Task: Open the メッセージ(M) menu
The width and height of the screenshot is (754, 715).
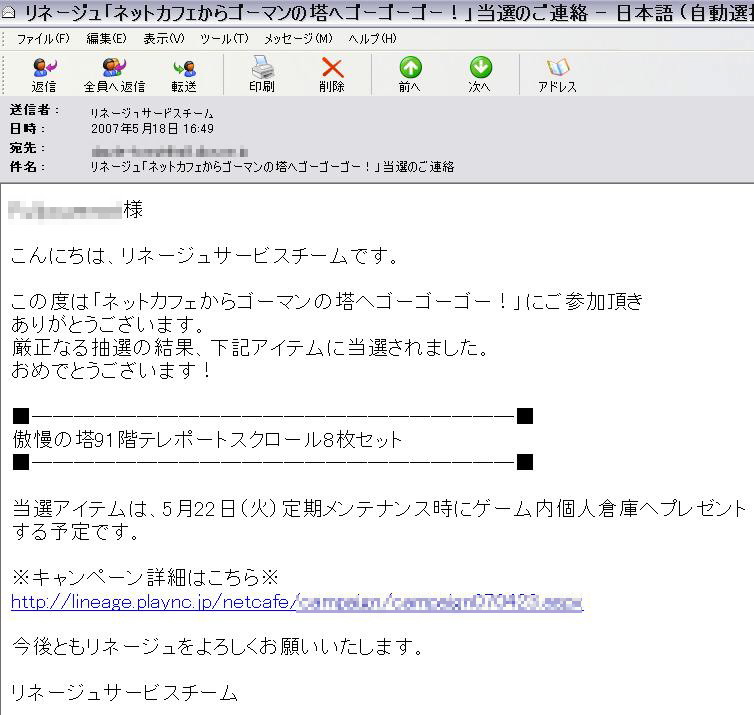Action: point(298,38)
